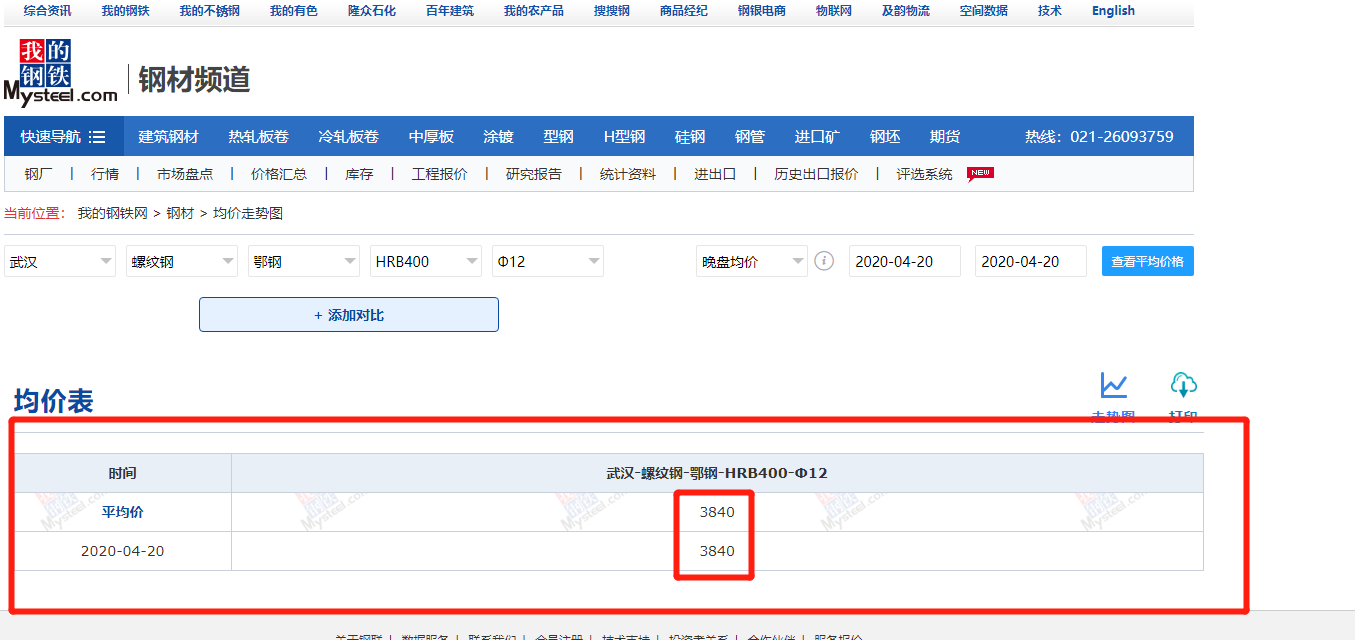Image resolution: width=1355 pixels, height=640 pixels.
Task: Click 隆众石化 in the top bar
Action: pyautogui.click(x=372, y=11)
